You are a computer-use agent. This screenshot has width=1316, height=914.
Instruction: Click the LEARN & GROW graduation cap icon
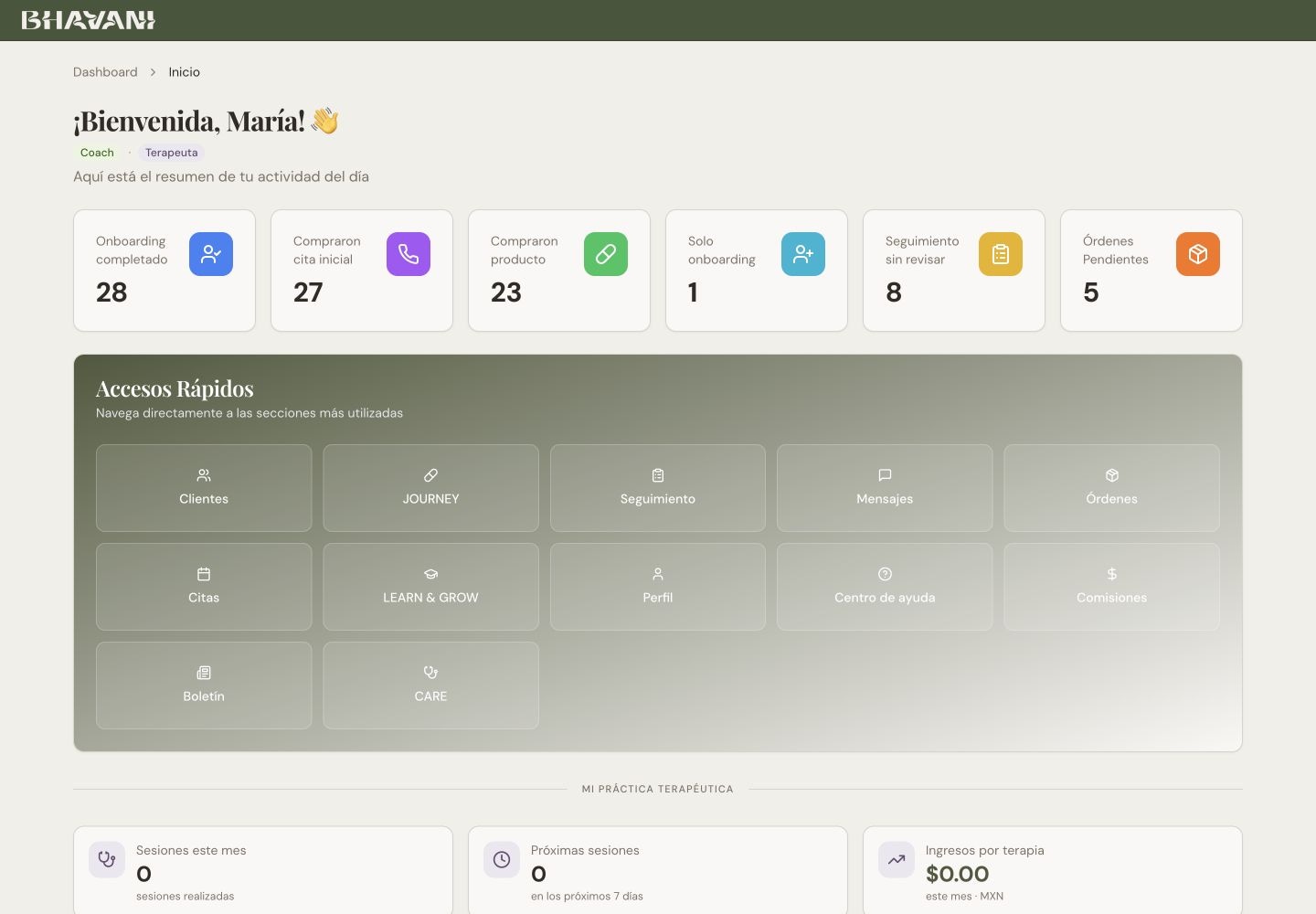pyautogui.click(x=430, y=574)
